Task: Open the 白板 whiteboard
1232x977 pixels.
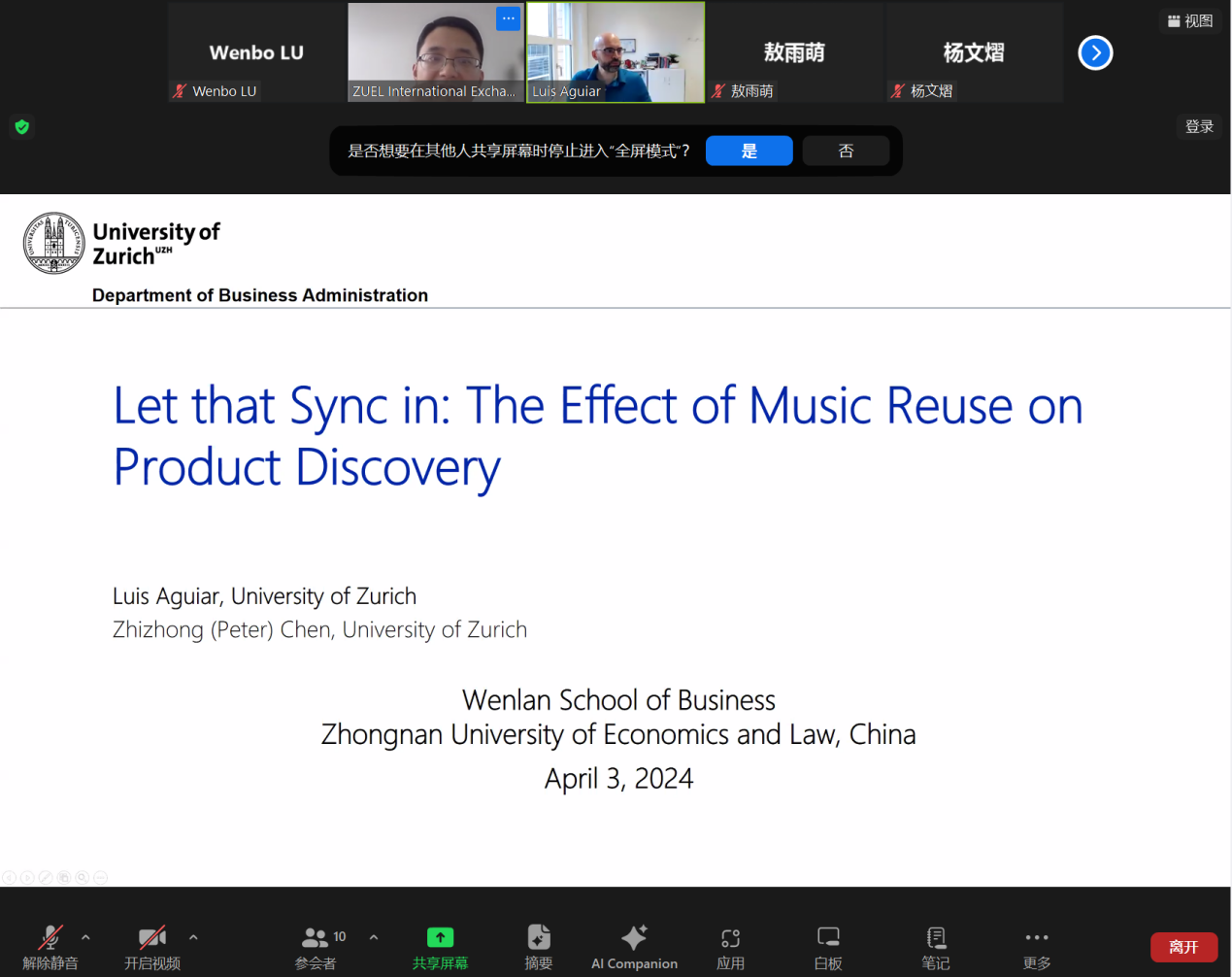Action: (x=828, y=945)
